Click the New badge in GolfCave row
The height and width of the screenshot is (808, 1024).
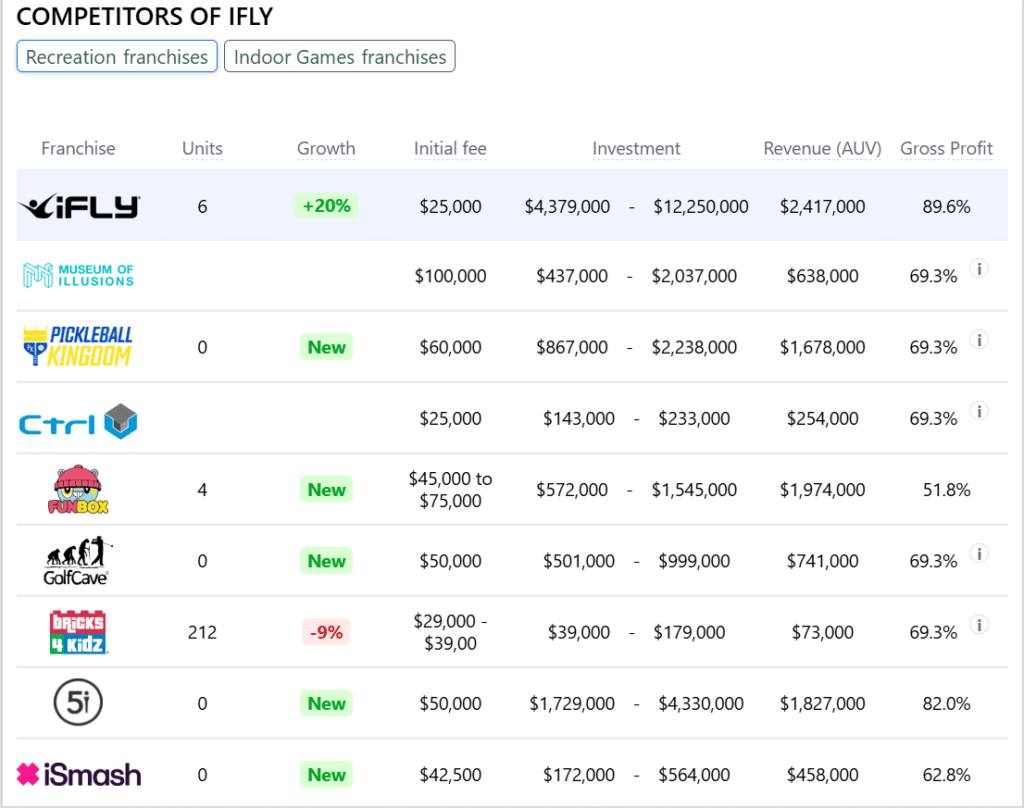(327, 560)
